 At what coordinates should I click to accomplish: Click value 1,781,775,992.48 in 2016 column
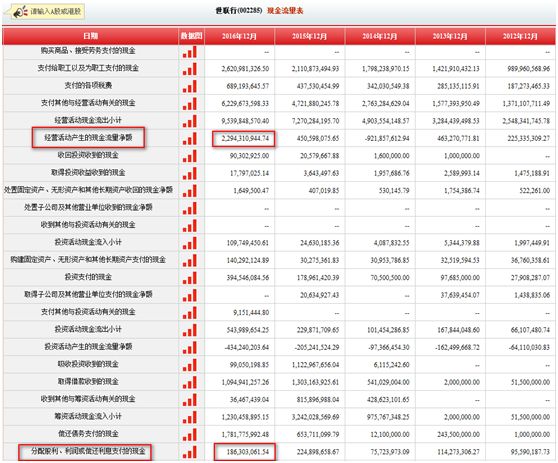(x=245, y=435)
